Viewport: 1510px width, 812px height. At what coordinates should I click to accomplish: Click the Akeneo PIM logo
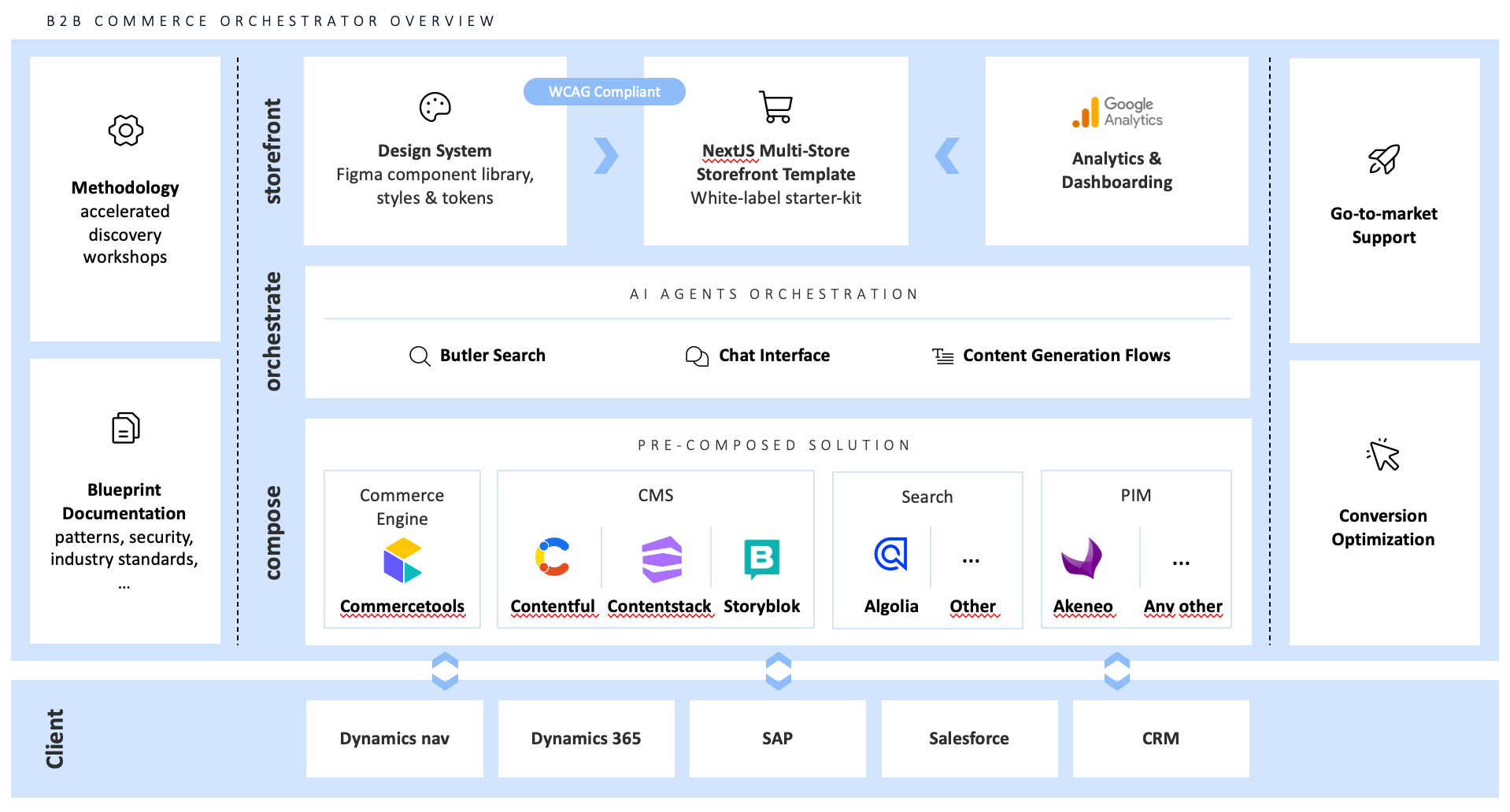(x=1082, y=559)
